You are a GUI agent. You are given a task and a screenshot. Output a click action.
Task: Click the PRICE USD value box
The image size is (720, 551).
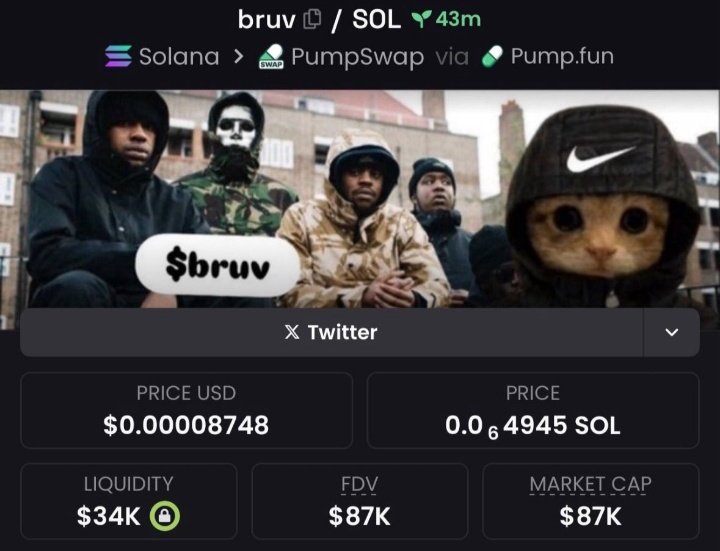point(186,410)
